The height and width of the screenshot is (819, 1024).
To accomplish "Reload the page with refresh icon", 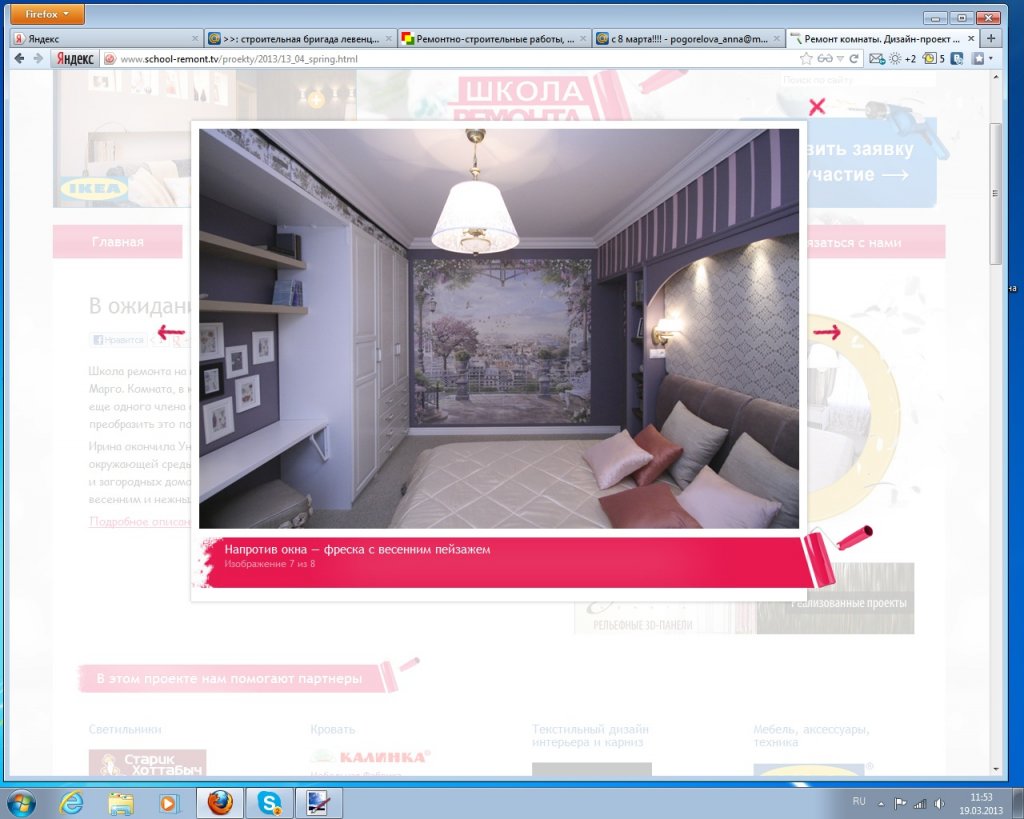I will click(x=854, y=59).
